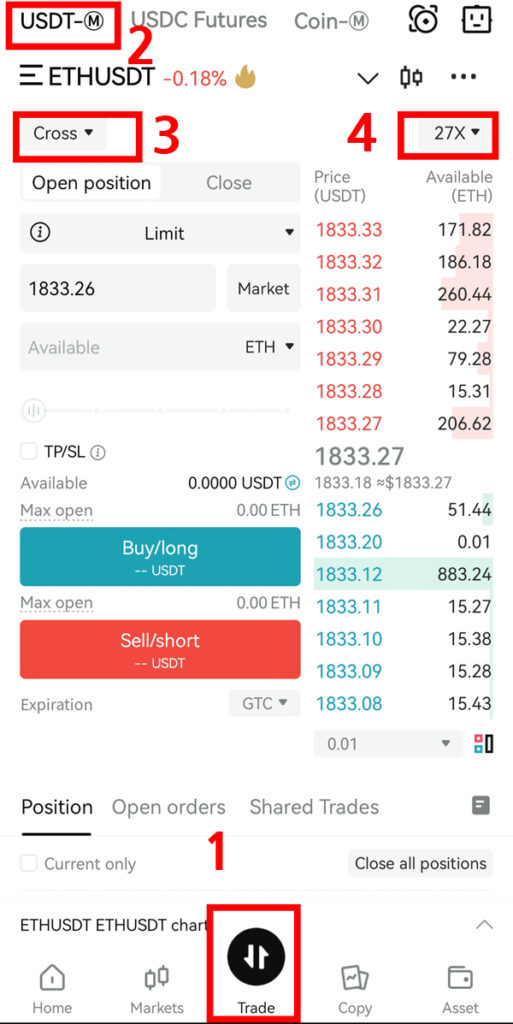Open the three-dot more options menu
This screenshot has width=513, height=1024.
point(463,77)
